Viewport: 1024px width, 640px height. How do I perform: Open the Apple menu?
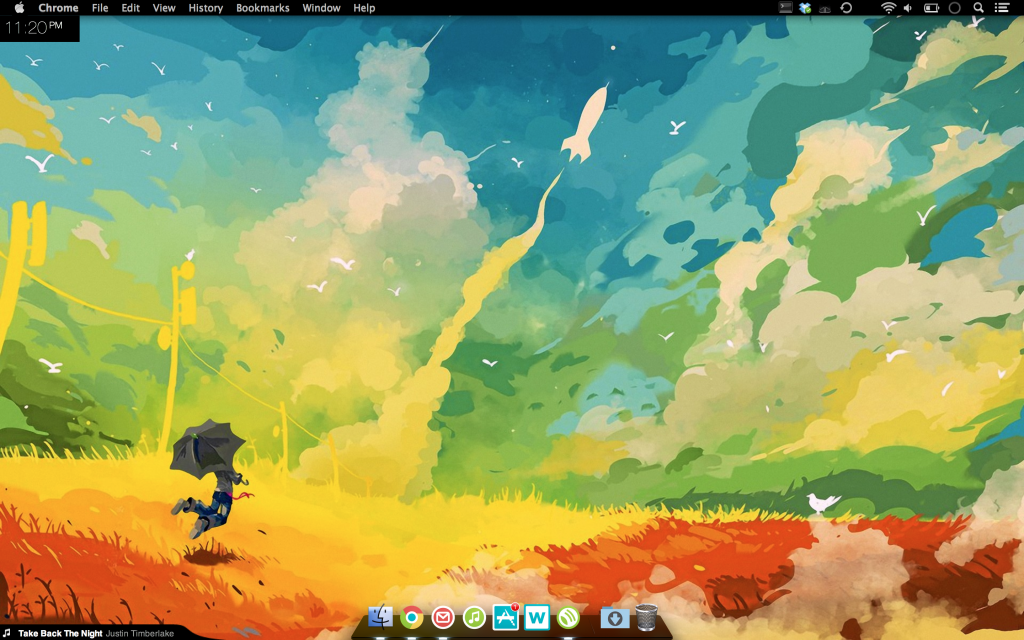pos(20,8)
